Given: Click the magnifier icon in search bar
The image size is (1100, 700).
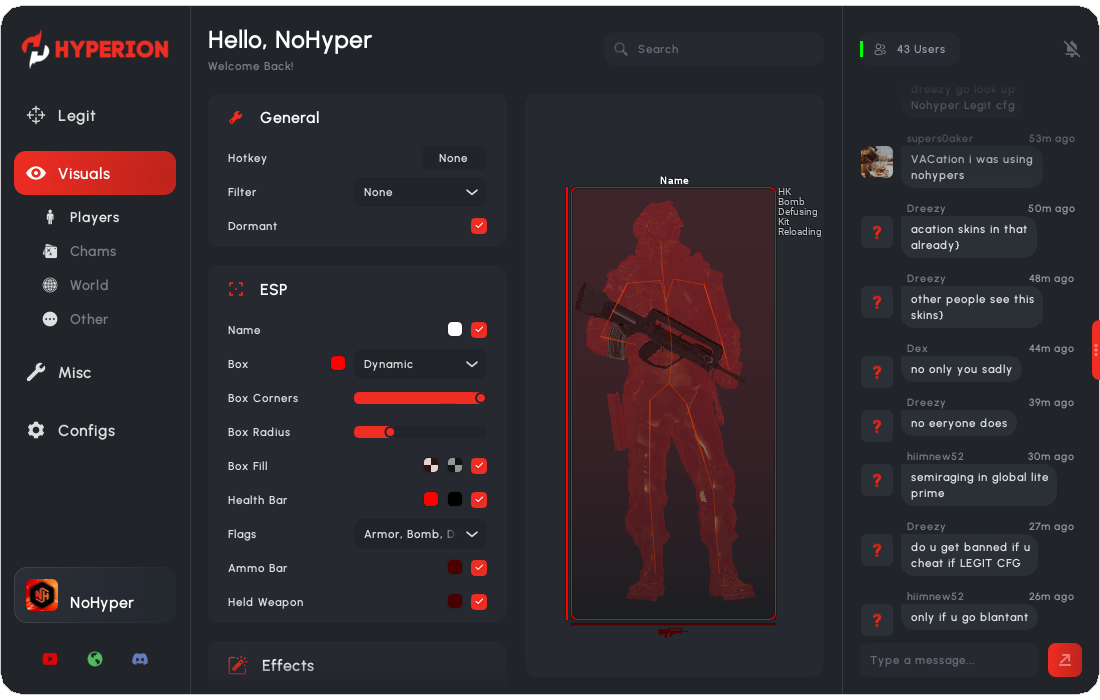Looking at the screenshot, I should 621,49.
